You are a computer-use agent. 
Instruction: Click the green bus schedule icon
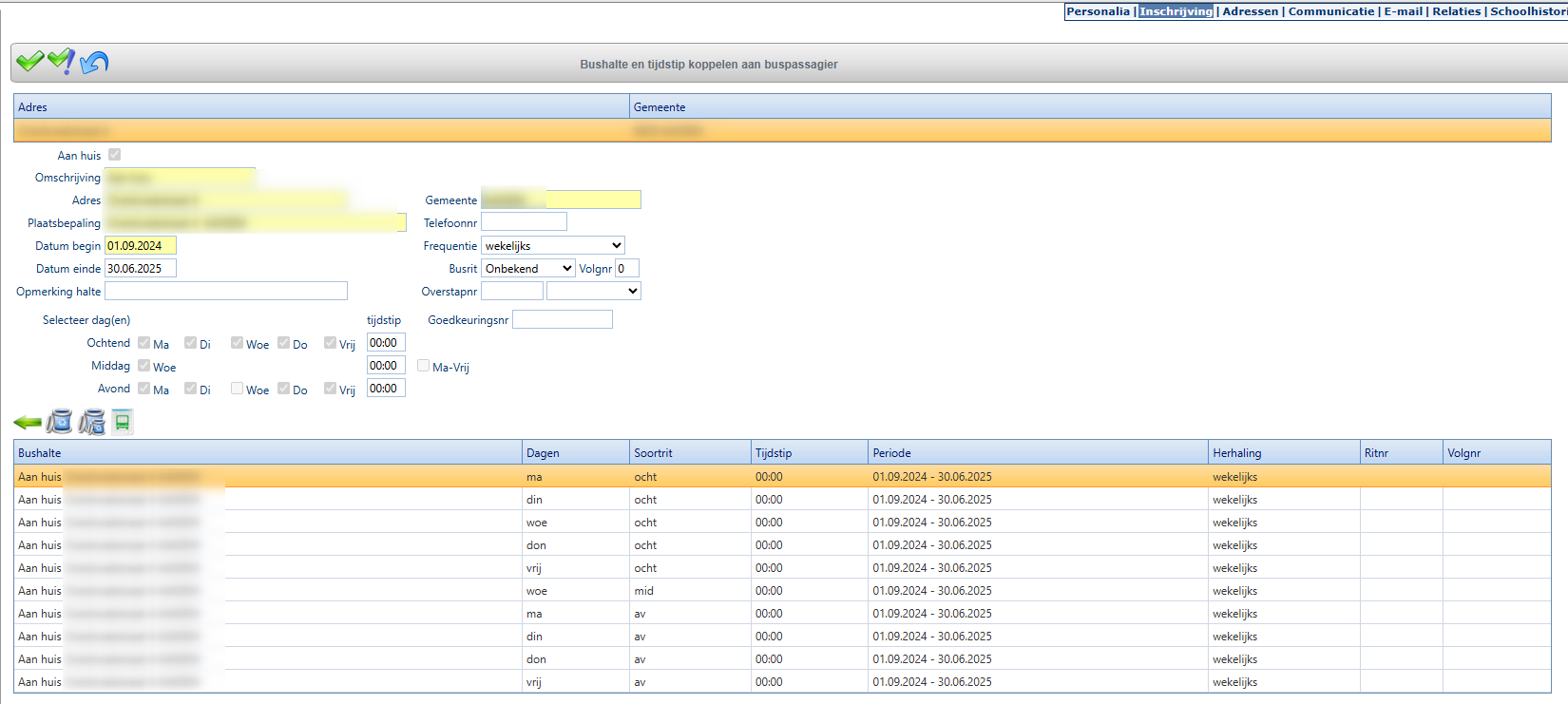coord(123,422)
